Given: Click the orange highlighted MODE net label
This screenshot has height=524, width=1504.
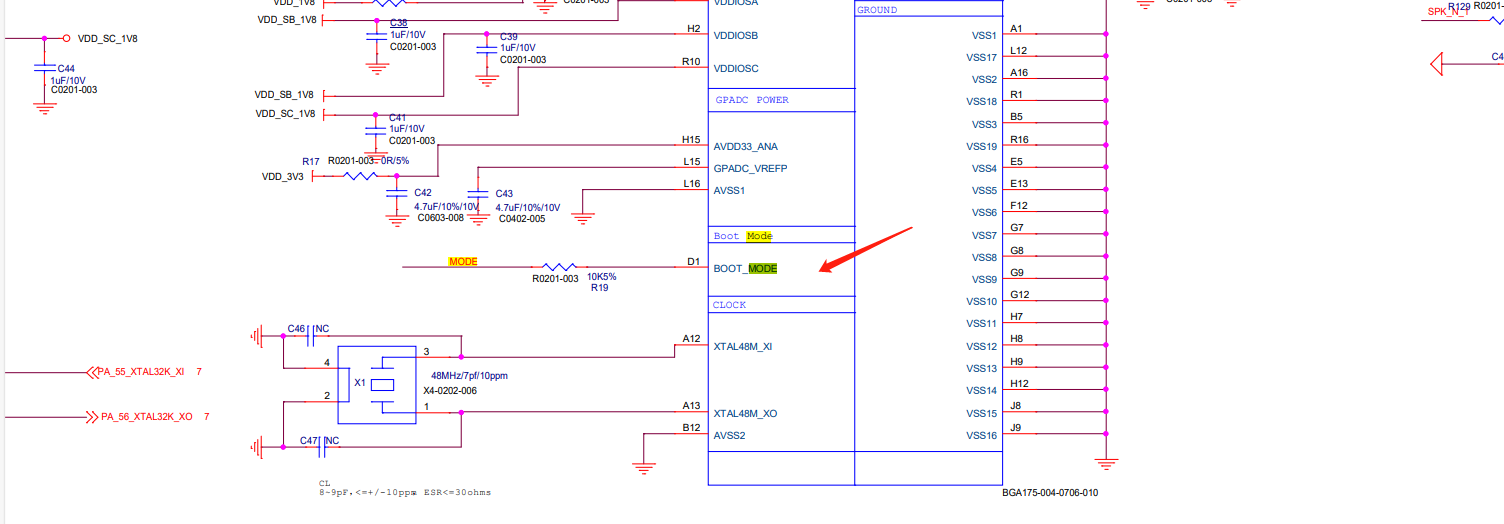Looking at the screenshot, I should (x=463, y=262).
